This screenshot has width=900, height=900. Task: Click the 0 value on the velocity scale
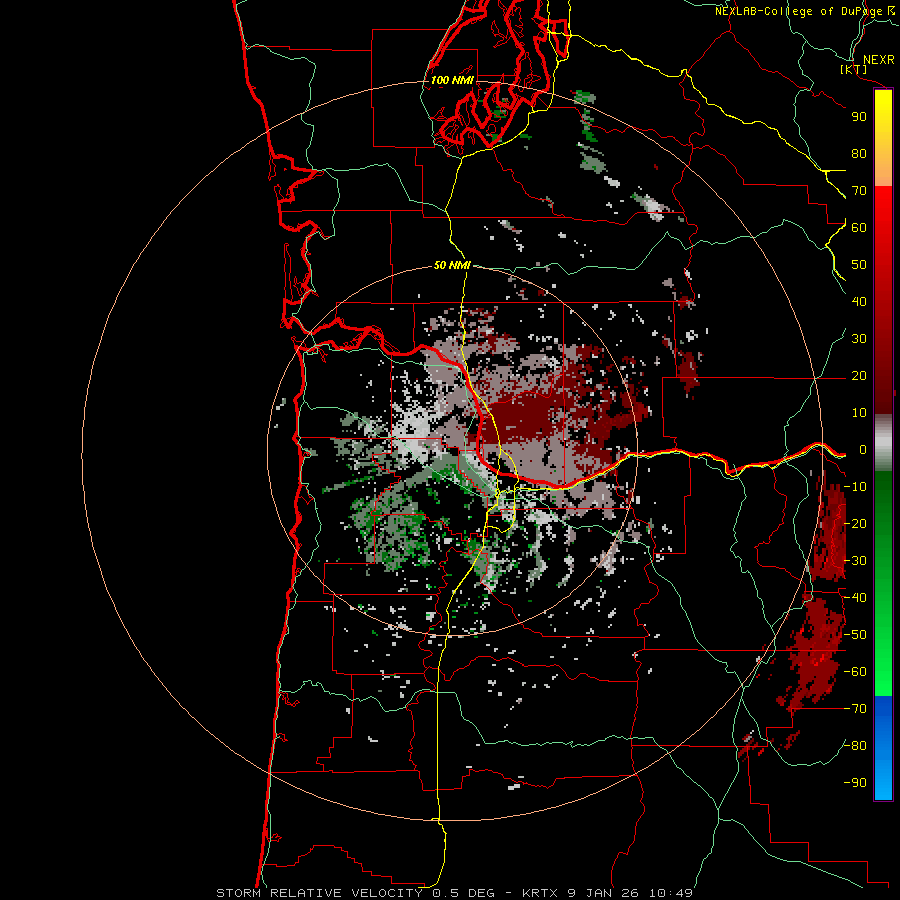(x=862, y=449)
